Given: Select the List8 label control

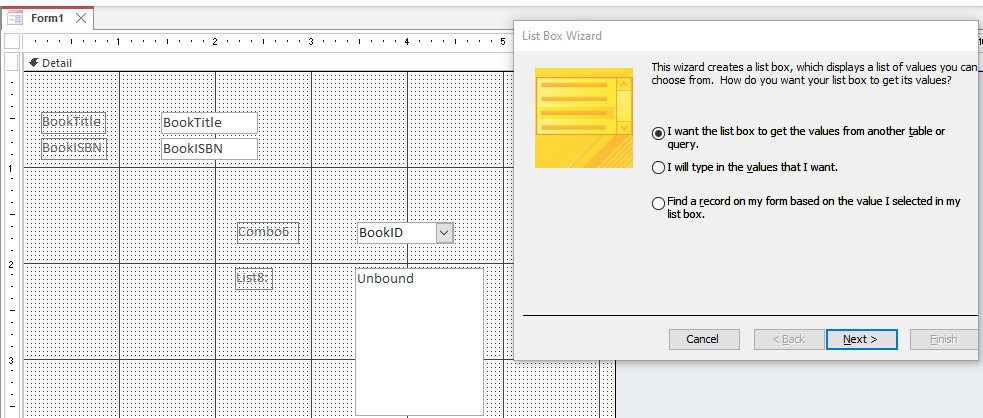Looking at the screenshot, I should pyautogui.click(x=254, y=278).
